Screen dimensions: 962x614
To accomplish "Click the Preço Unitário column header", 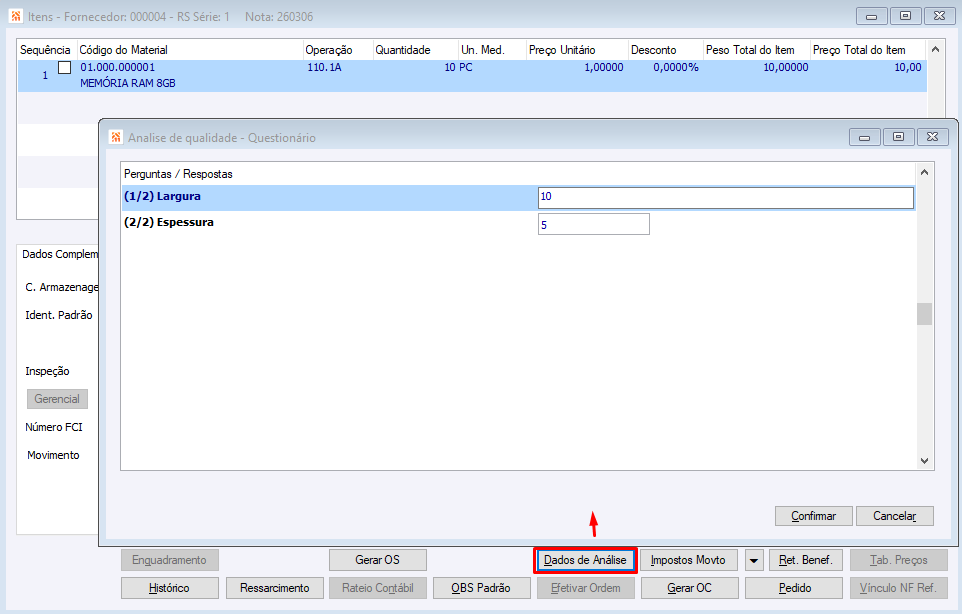I will pos(577,50).
